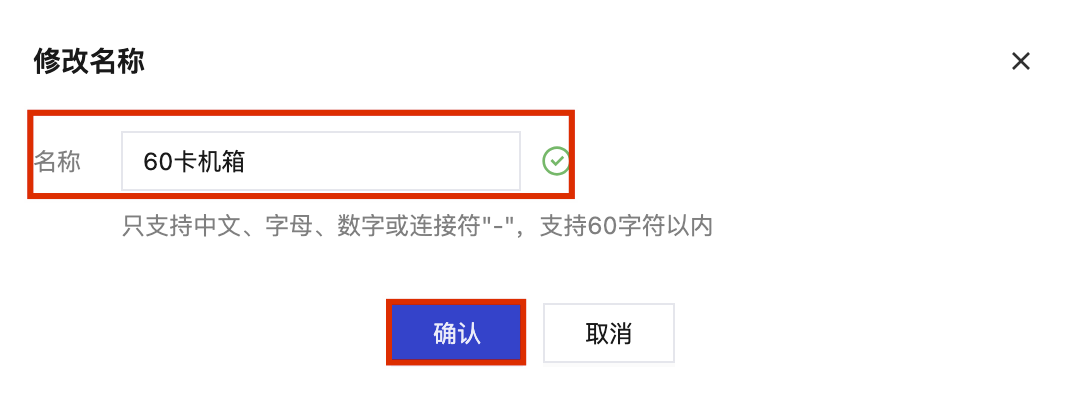This screenshot has height=403, width=1065.
Task: Dismiss the dialog via the top-right cross icon
Action: pyautogui.click(x=1021, y=62)
